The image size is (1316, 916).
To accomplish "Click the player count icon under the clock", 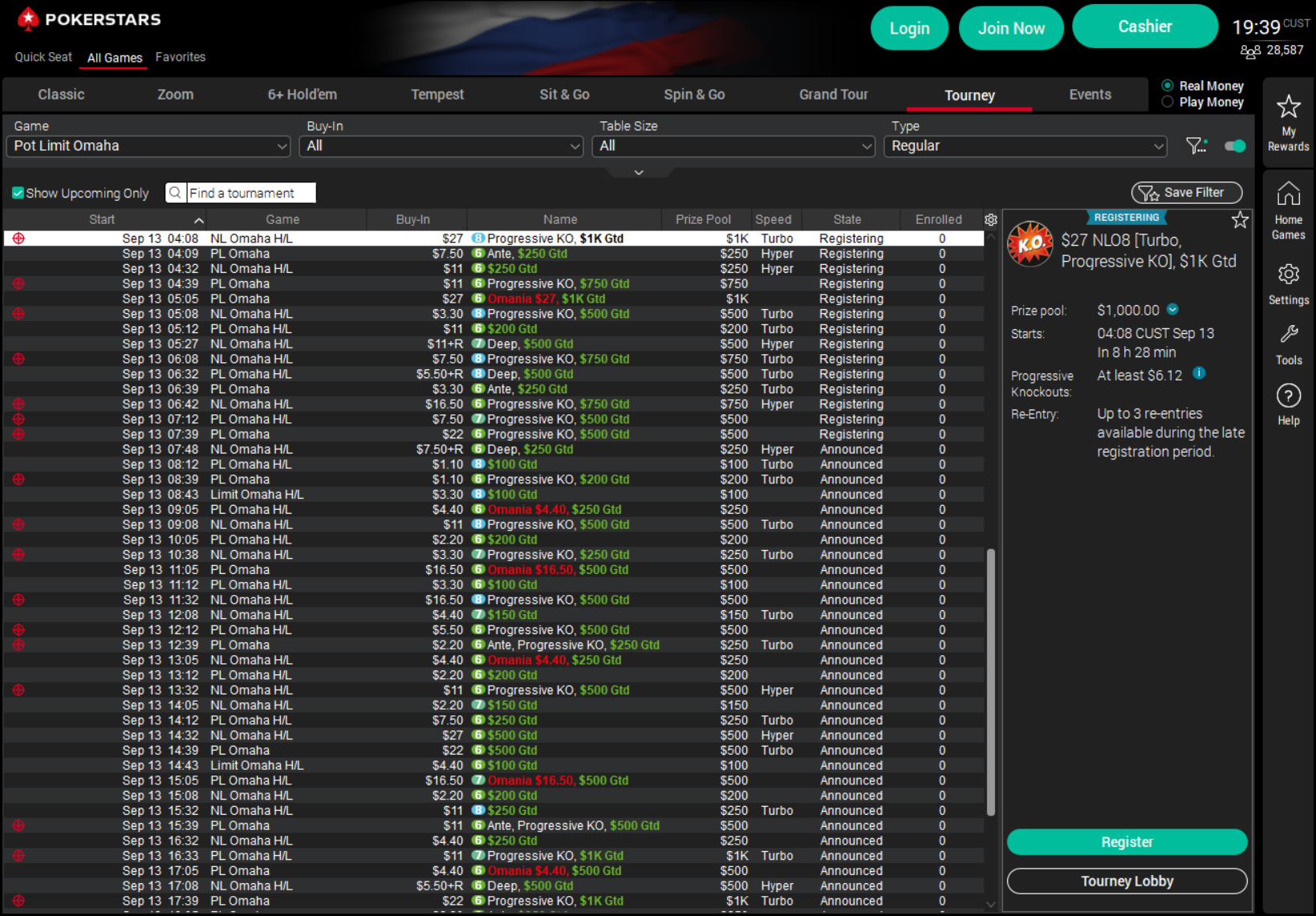I will tap(1250, 51).
